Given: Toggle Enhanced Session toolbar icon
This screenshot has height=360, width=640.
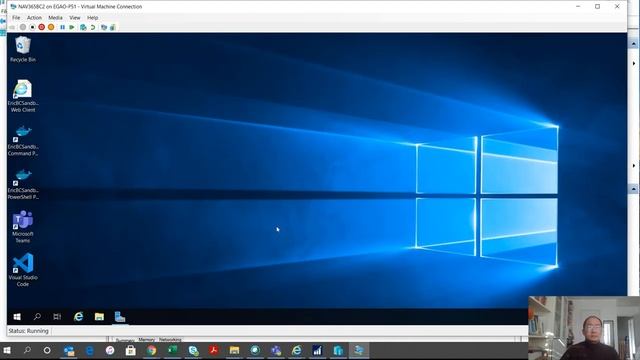Looking at the screenshot, I should click(x=104, y=27).
